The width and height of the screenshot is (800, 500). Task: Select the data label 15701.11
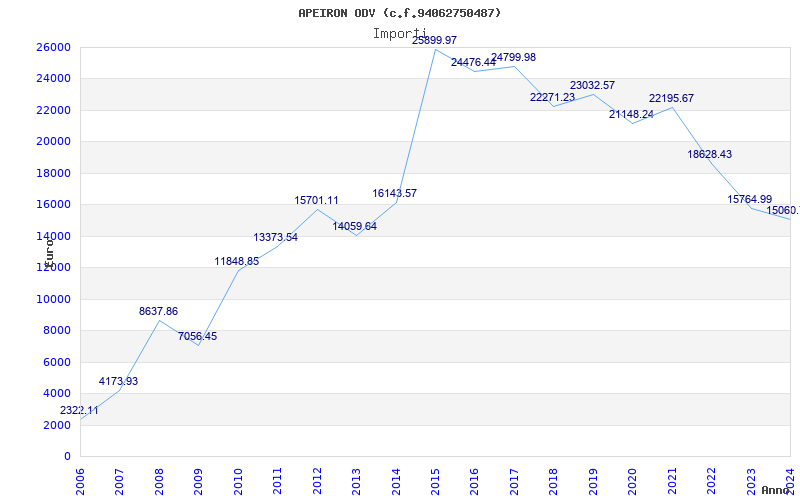[x=316, y=201]
